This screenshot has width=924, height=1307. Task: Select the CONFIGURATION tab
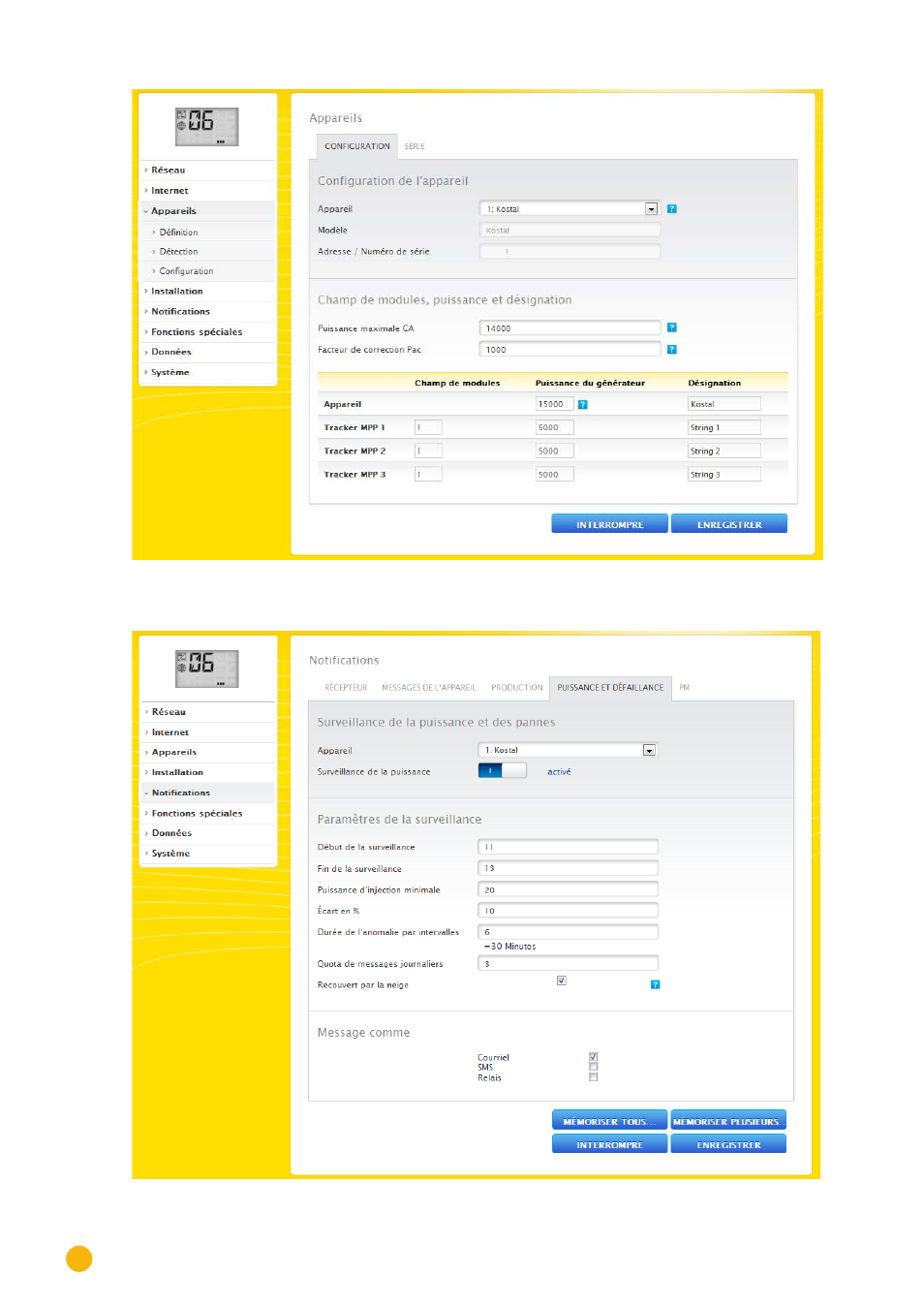357,146
